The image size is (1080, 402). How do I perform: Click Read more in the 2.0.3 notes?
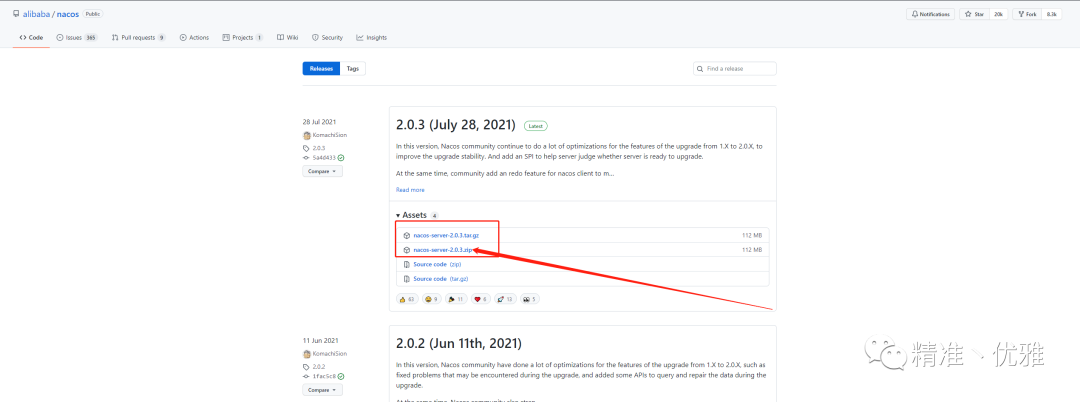410,190
